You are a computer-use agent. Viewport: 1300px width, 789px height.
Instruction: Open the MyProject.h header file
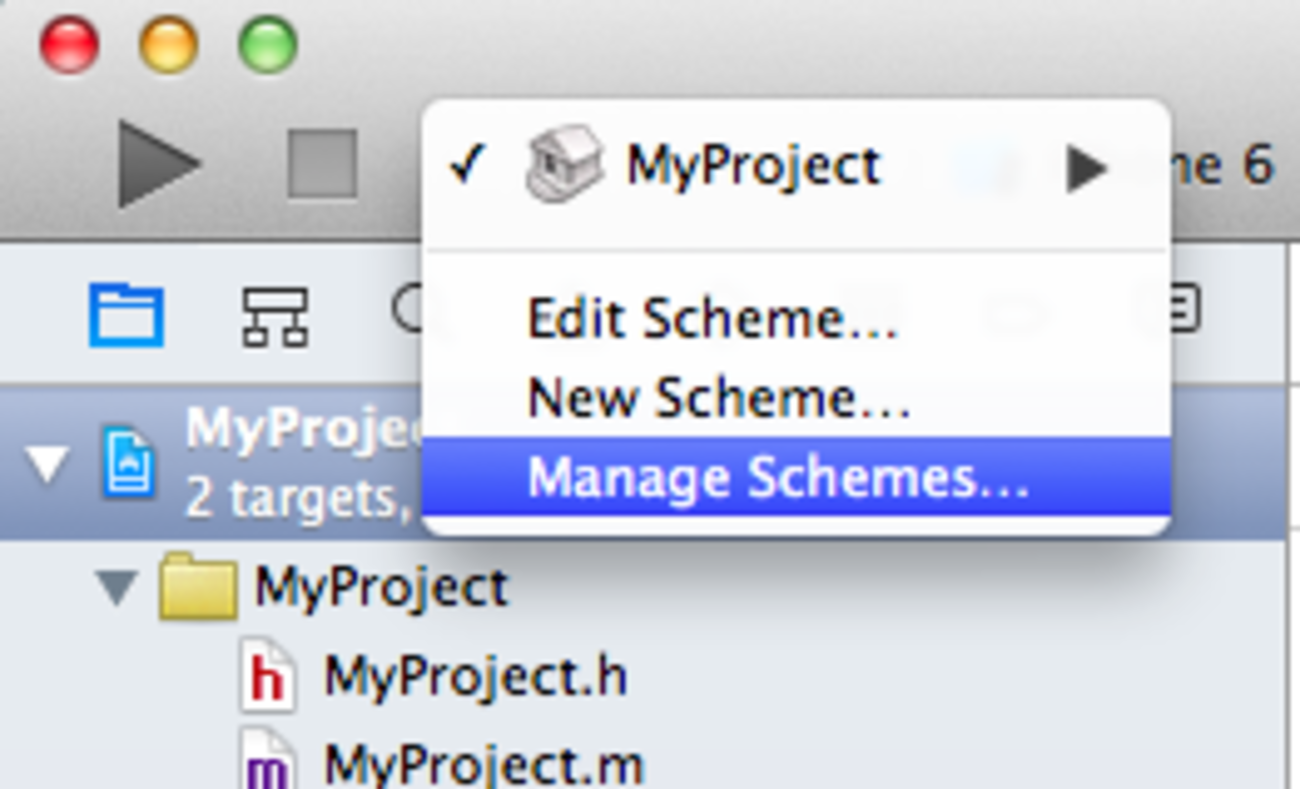click(x=475, y=677)
